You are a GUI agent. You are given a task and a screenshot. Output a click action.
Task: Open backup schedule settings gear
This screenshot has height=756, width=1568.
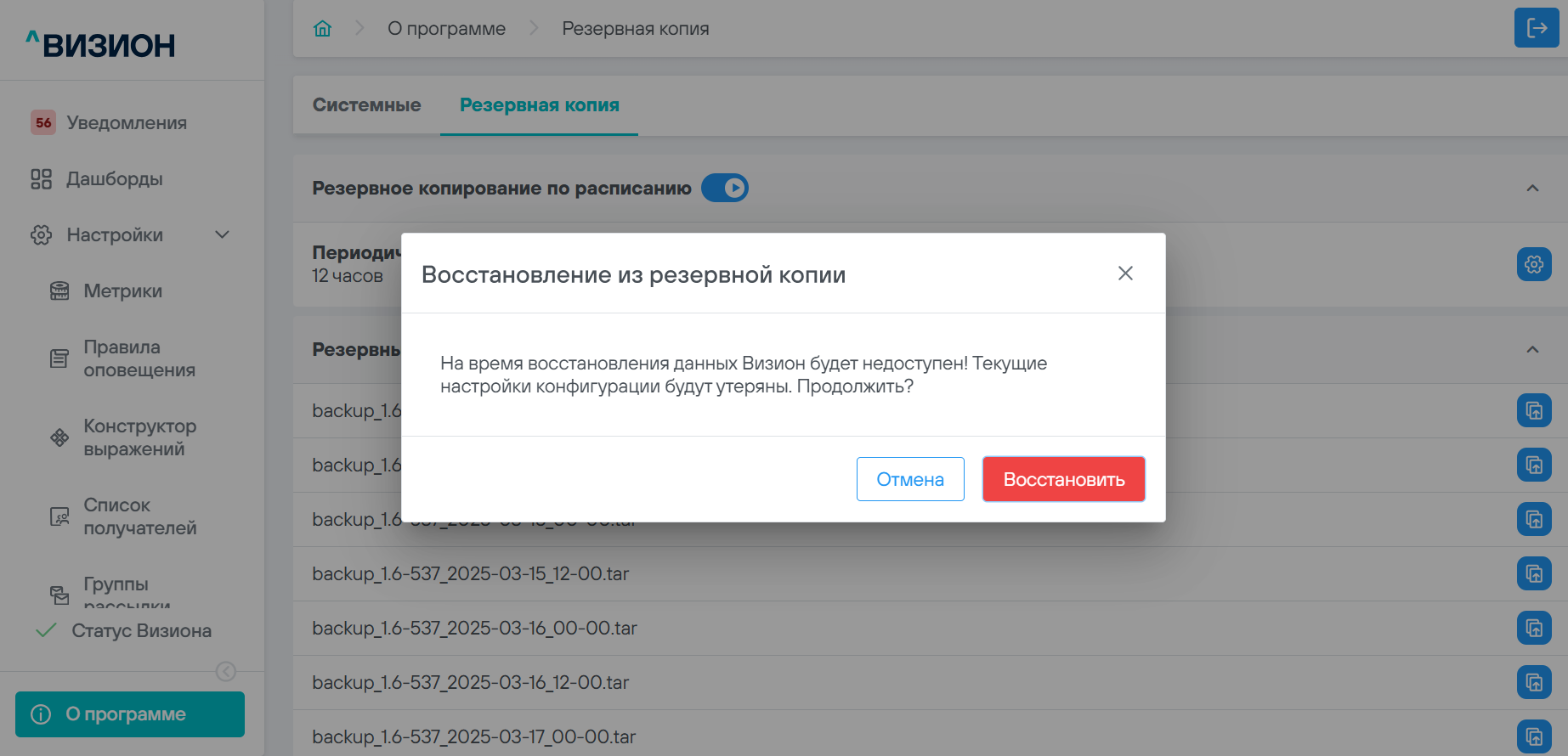coord(1534,264)
